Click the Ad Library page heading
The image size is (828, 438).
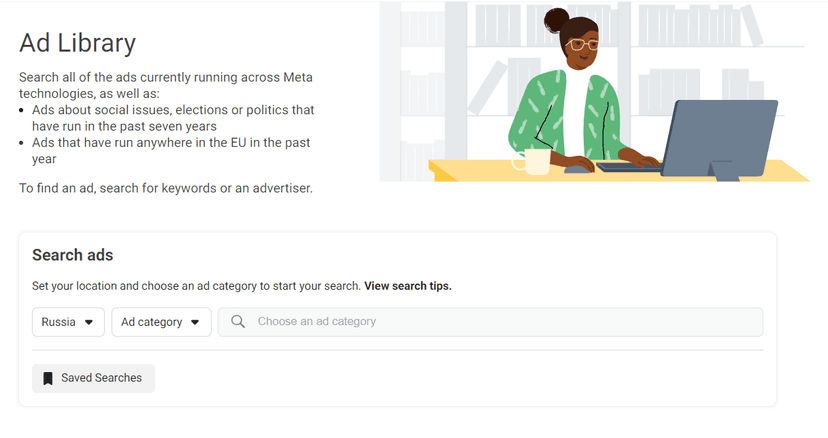pyautogui.click(x=78, y=43)
